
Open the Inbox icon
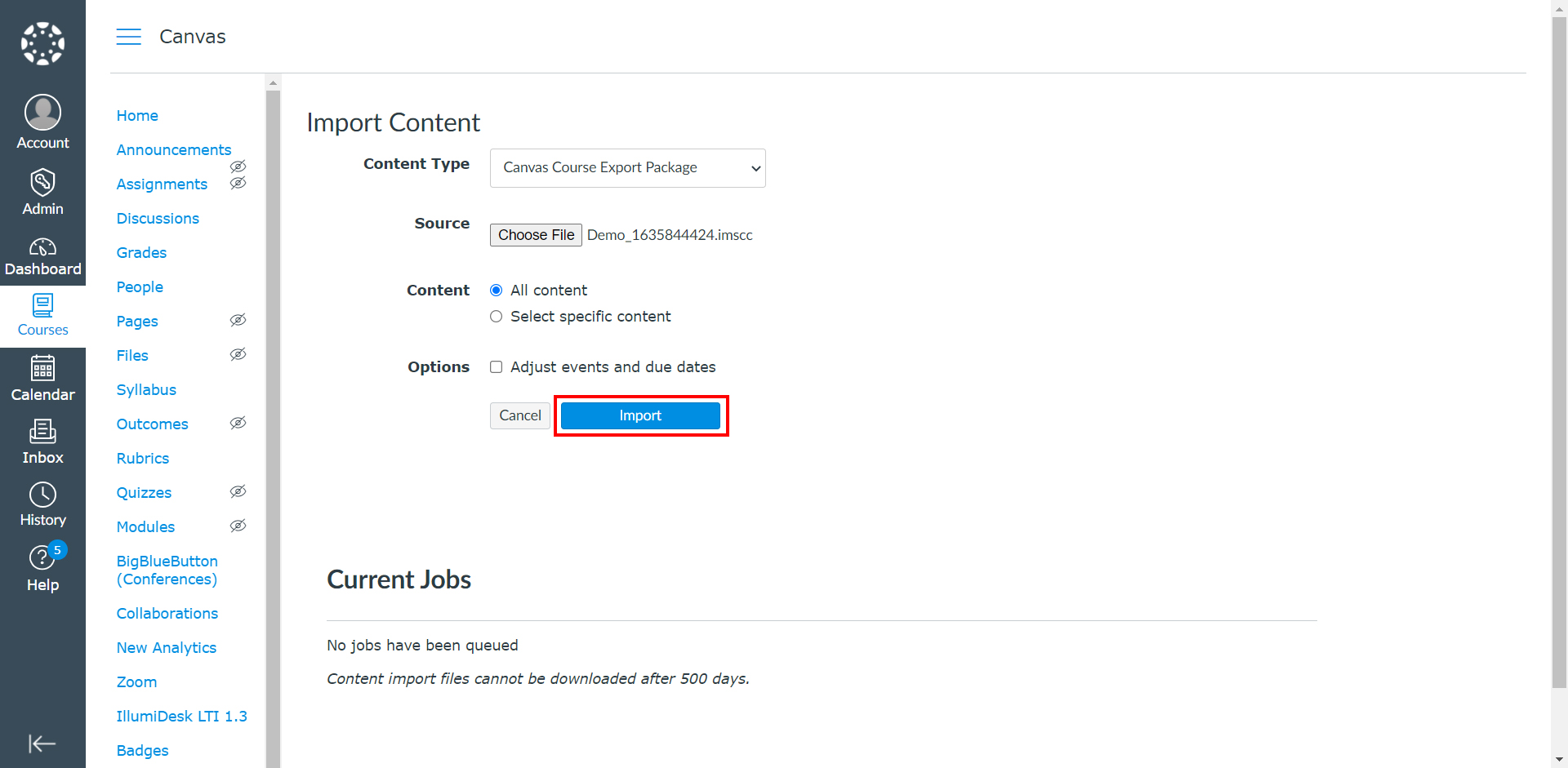[42, 431]
